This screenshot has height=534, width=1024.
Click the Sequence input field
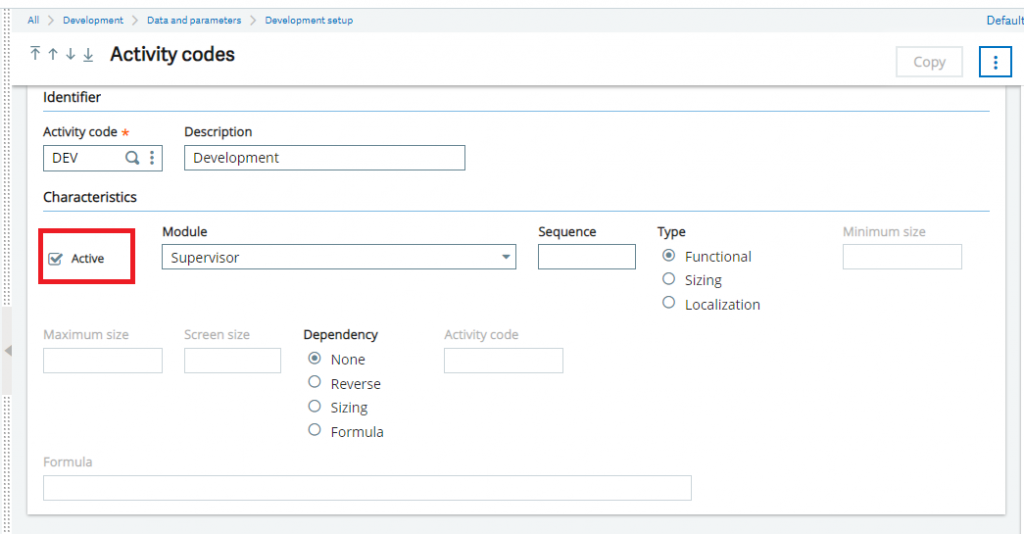point(586,257)
